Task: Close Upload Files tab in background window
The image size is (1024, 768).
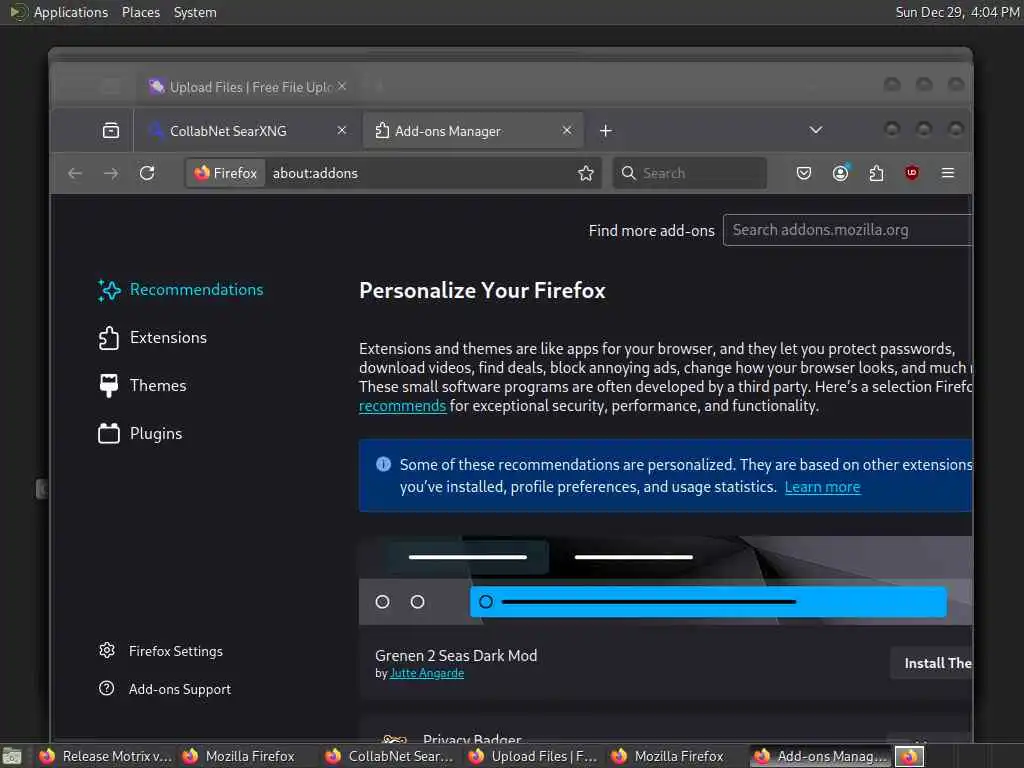Action: point(342,86)
